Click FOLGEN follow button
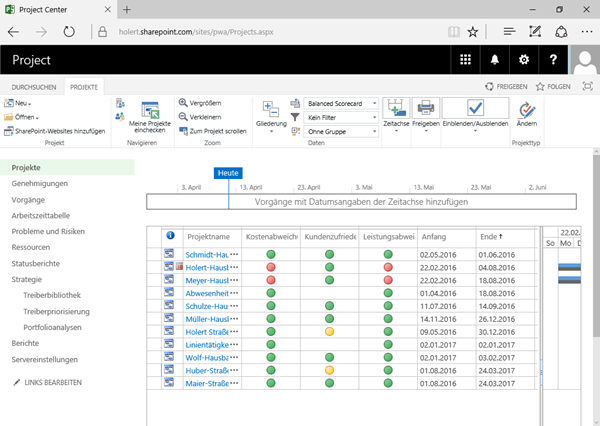The image size is (600, 426). tap(553, 87)
